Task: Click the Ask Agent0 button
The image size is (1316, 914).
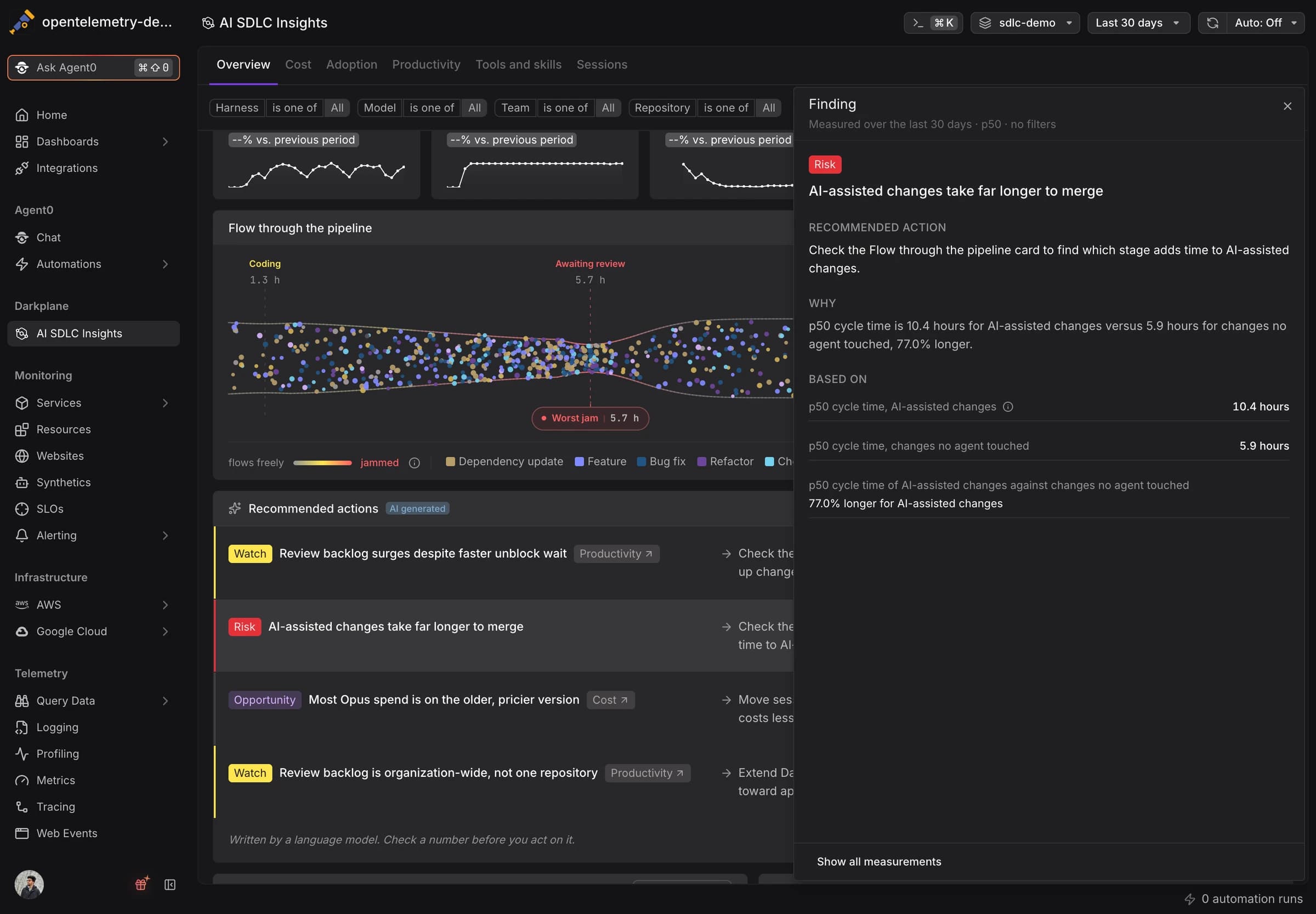Action: (x=93, y=67)
